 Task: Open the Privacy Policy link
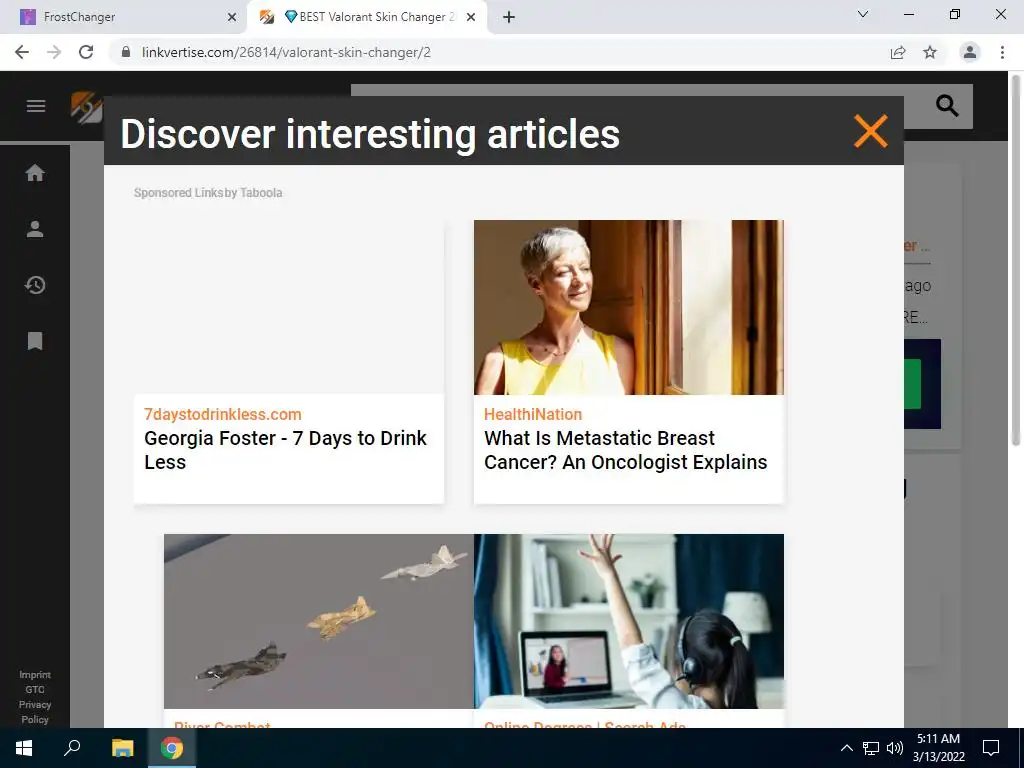[35, 712]
